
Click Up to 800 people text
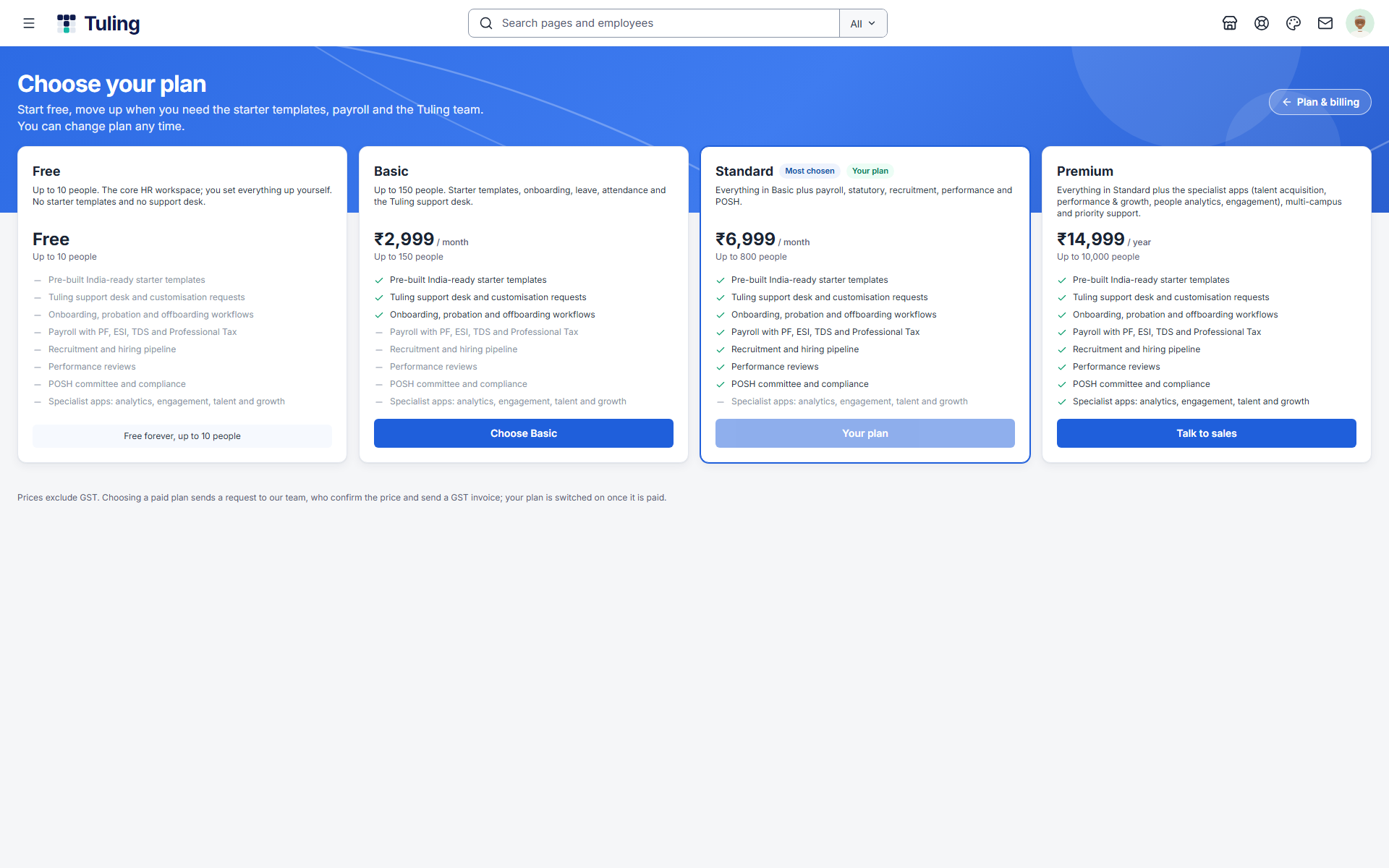pyautogui.click(x=751, y=257)
